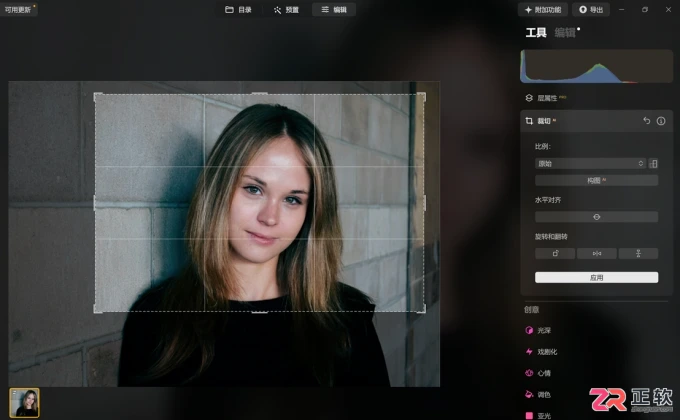Viewport: 680px width, 420px height.
Task: Open the 预置 presets tab
Action: pos(286,10)
